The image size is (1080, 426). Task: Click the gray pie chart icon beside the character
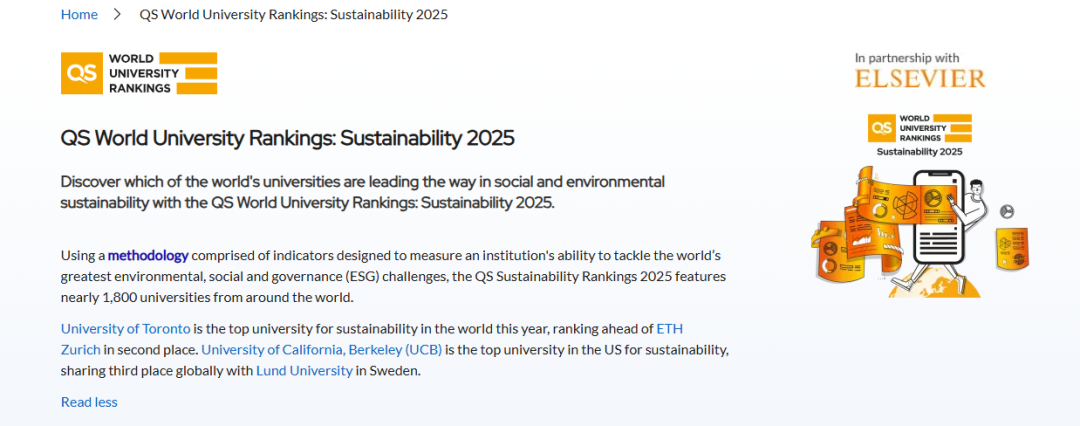tap(1006, 212)
